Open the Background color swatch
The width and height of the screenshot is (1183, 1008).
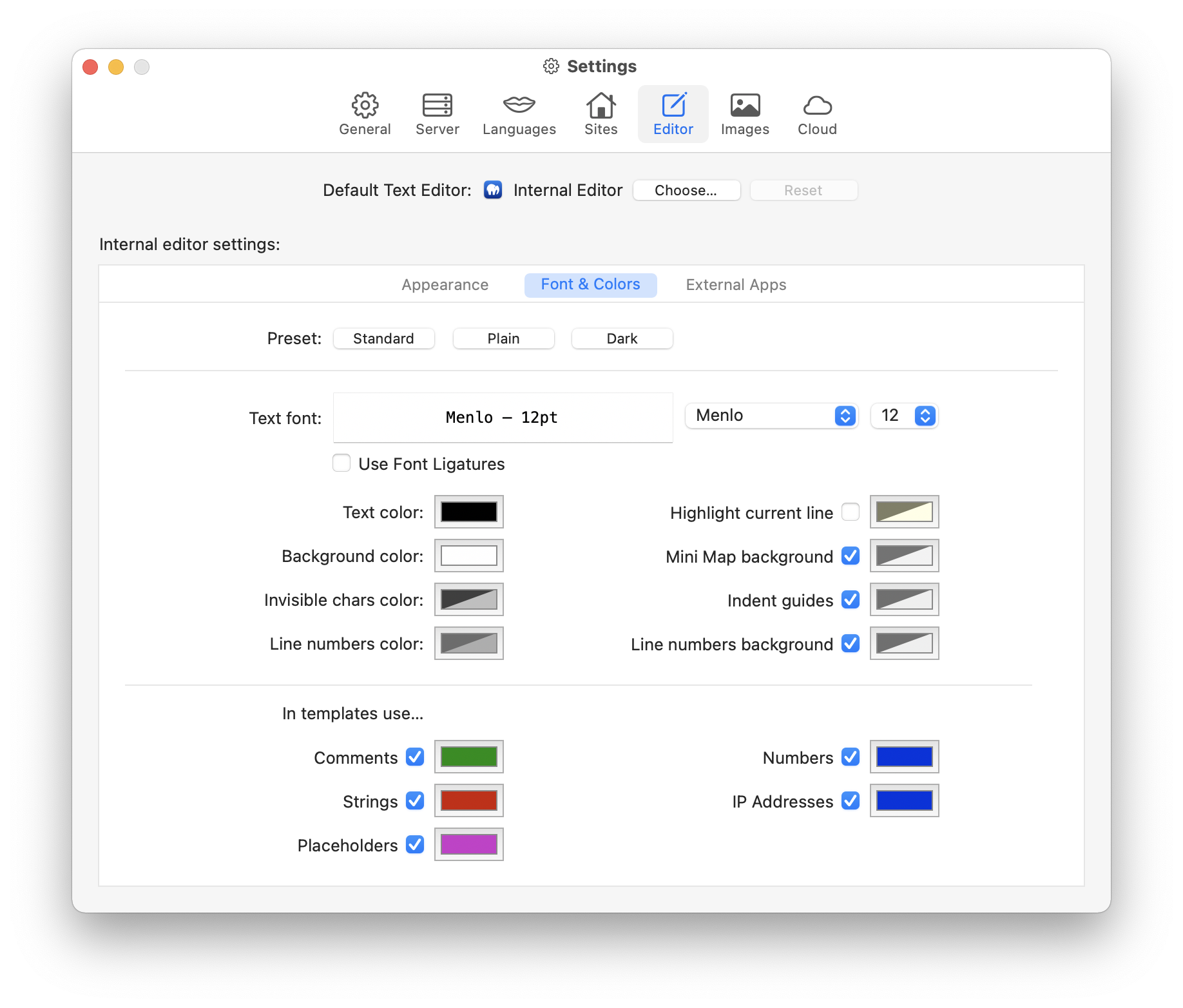[x=469, y=556]
